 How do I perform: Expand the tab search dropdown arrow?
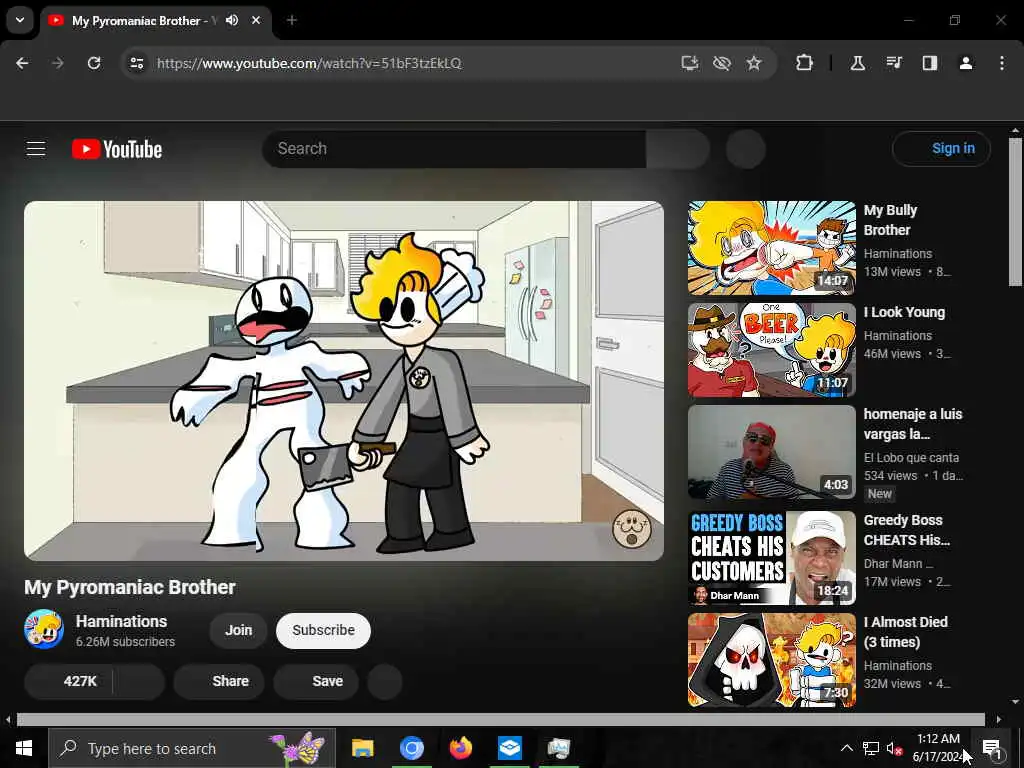20,20
